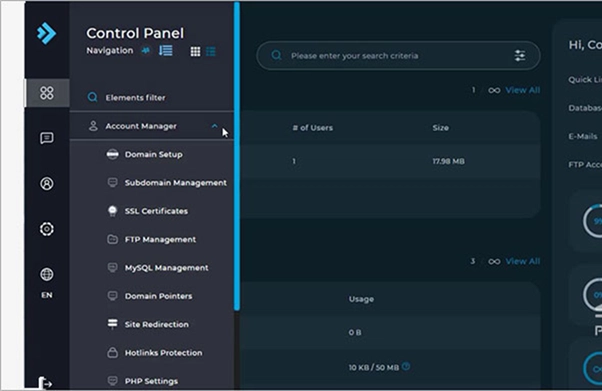Click the FTP Management folder icon
This screenshot has height=391, width=602.
112,239
